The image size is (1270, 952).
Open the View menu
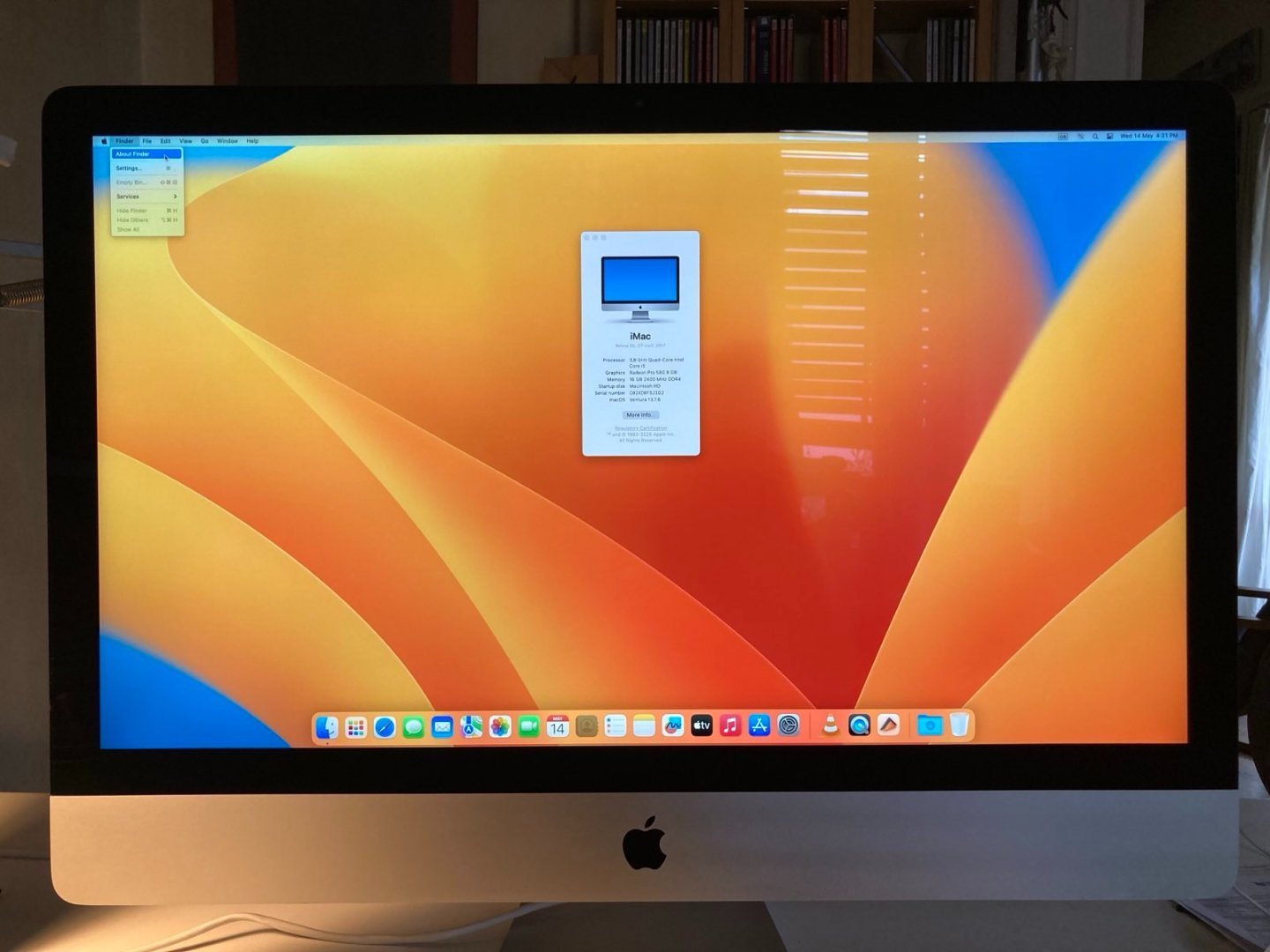tap(185, 141)
